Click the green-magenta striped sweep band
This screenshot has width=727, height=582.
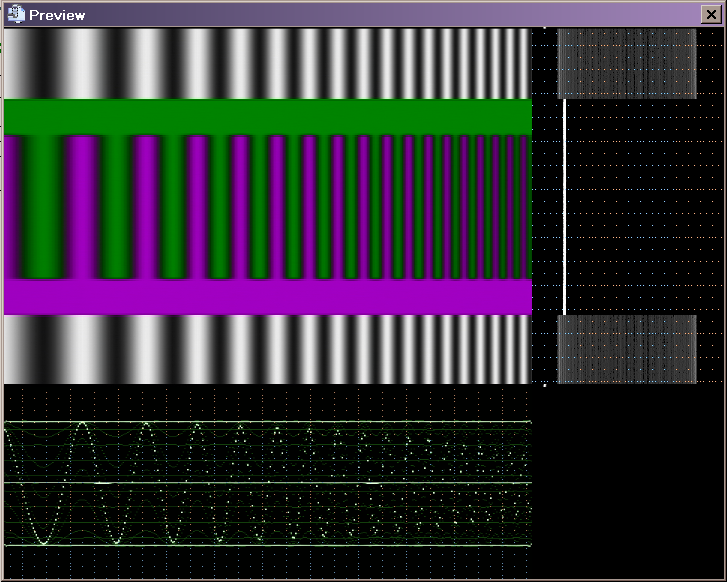(x=268, y=207)
